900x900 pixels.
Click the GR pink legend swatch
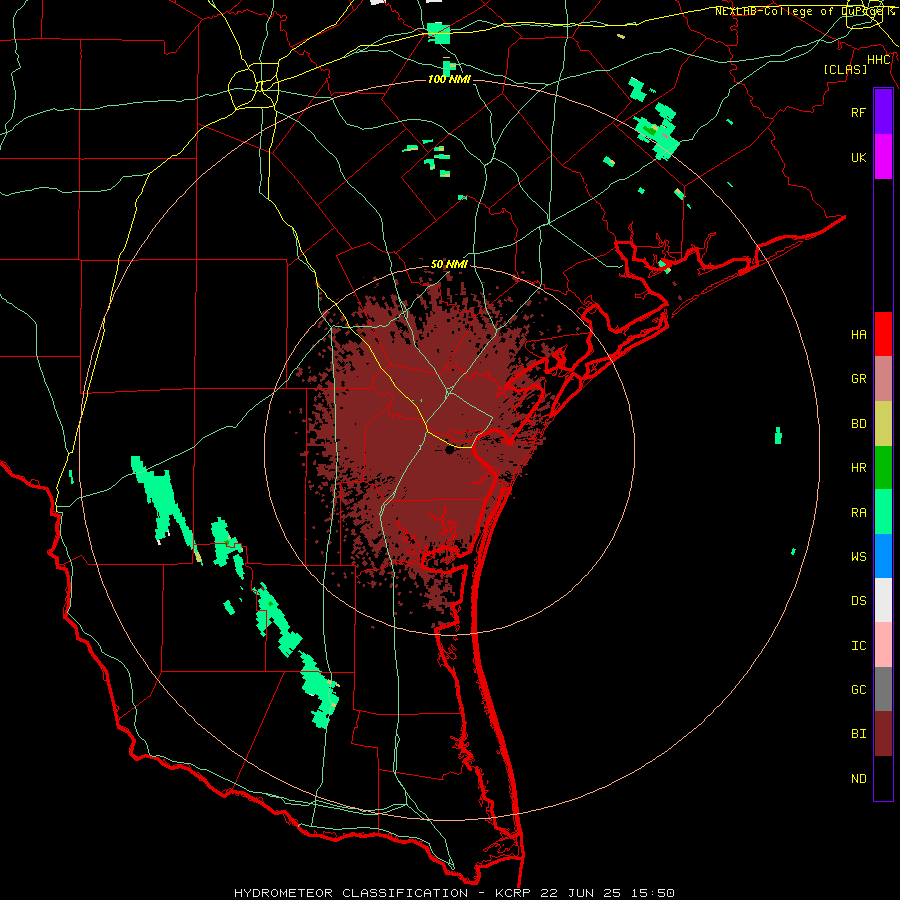coord(883,379)
